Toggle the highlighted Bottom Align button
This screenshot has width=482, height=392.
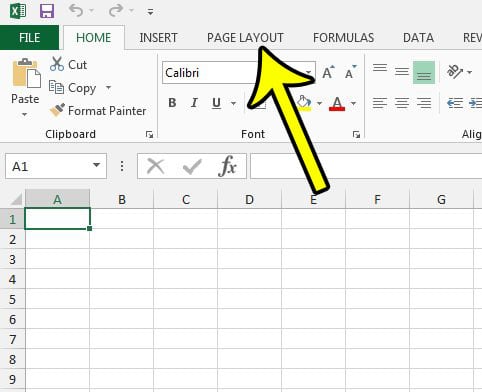click(424, 72)
